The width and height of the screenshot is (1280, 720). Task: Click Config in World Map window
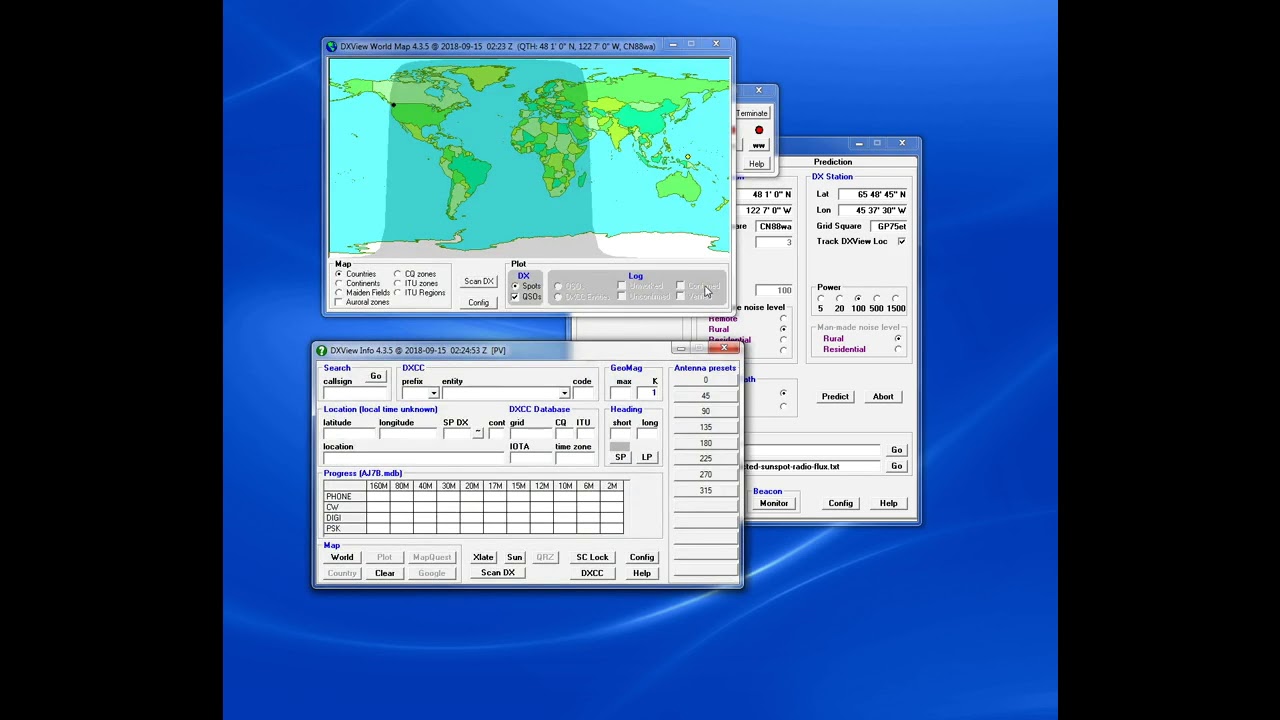coord(479,302)
